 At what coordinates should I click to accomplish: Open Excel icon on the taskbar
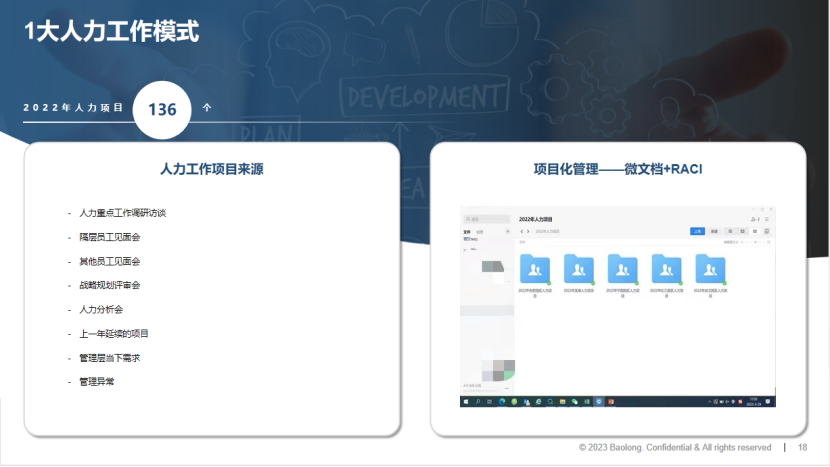point(587,402)
